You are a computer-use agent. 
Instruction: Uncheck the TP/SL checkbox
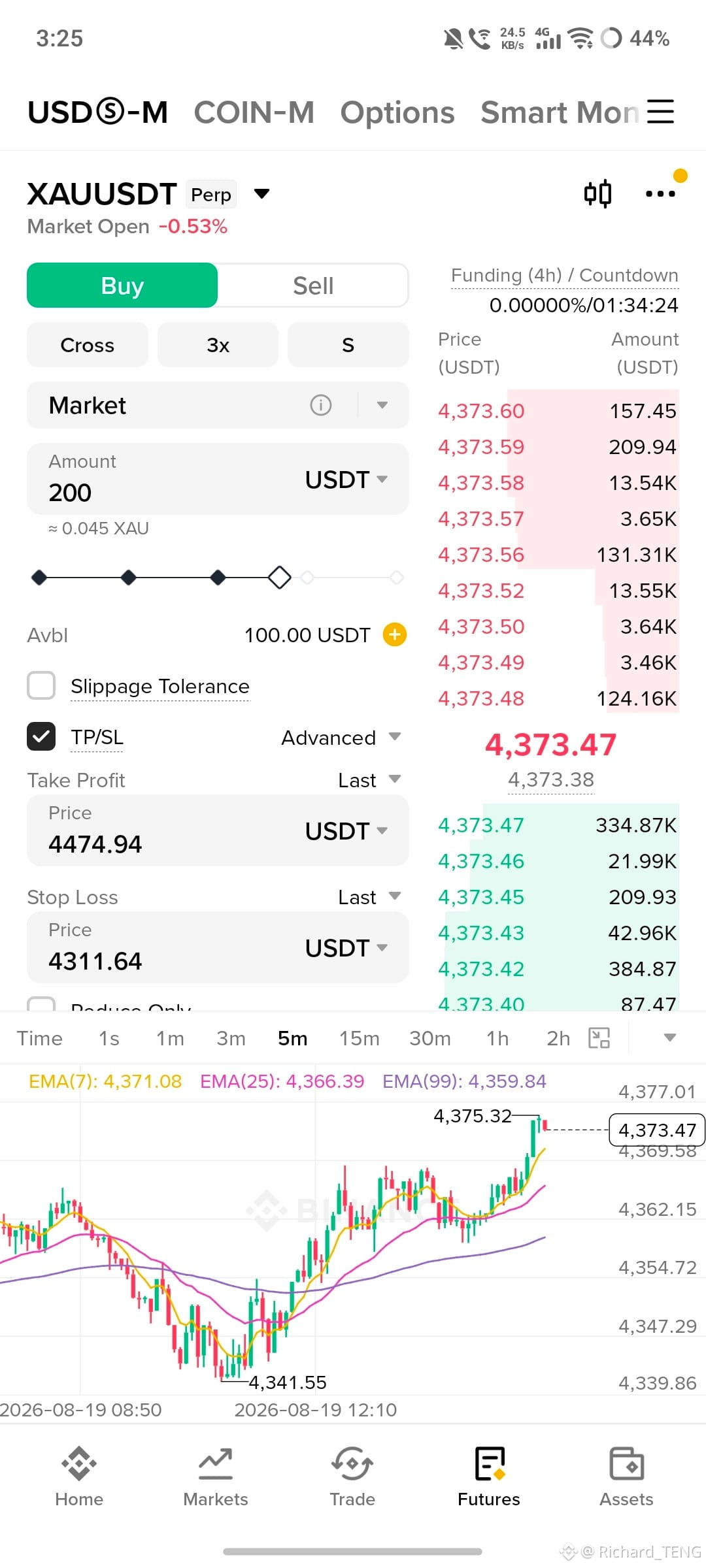41,736
